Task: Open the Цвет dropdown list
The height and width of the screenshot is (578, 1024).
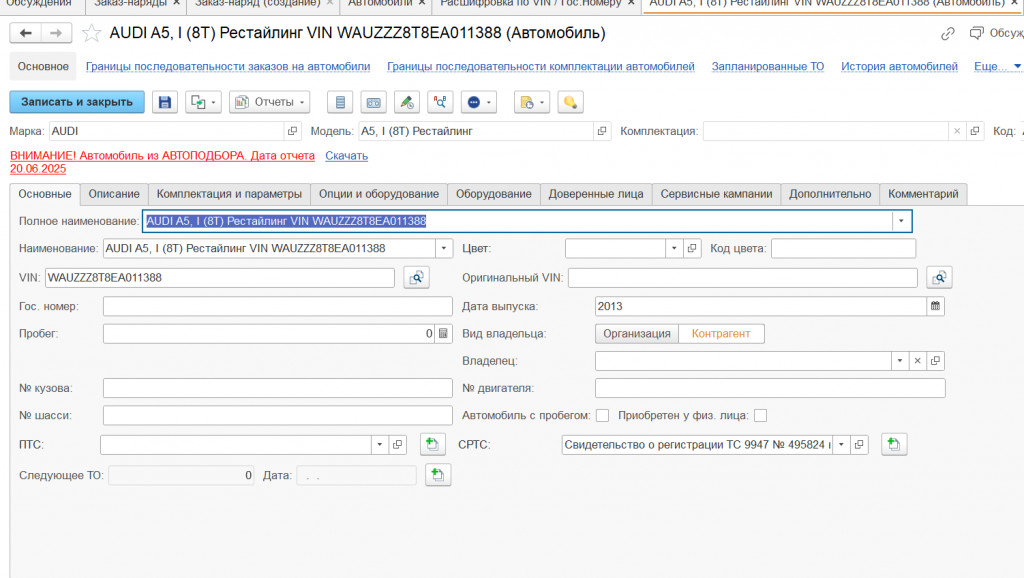Action: pos(673,248)
